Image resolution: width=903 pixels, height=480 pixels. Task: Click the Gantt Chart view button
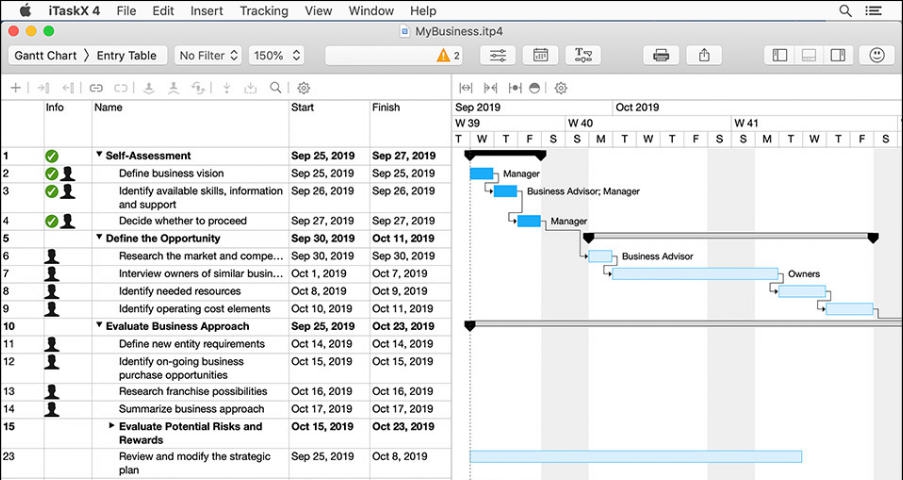(x=45, y=55)
